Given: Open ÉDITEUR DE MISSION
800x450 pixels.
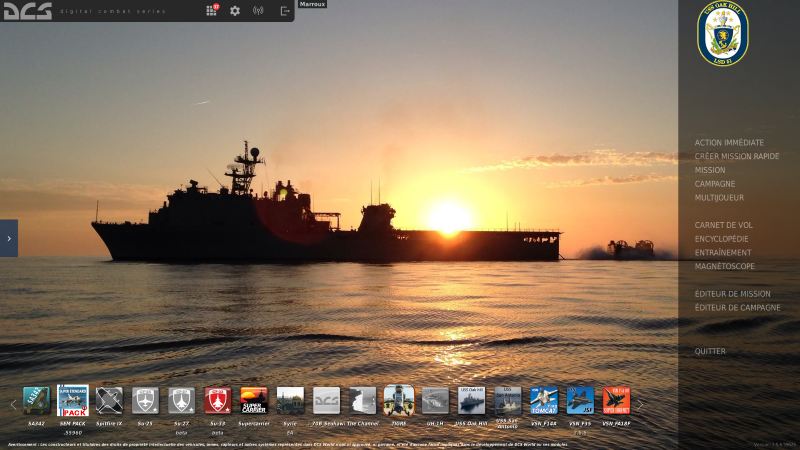Looking at the screenshot, I should pyautogui.click(x=732, y=294).
